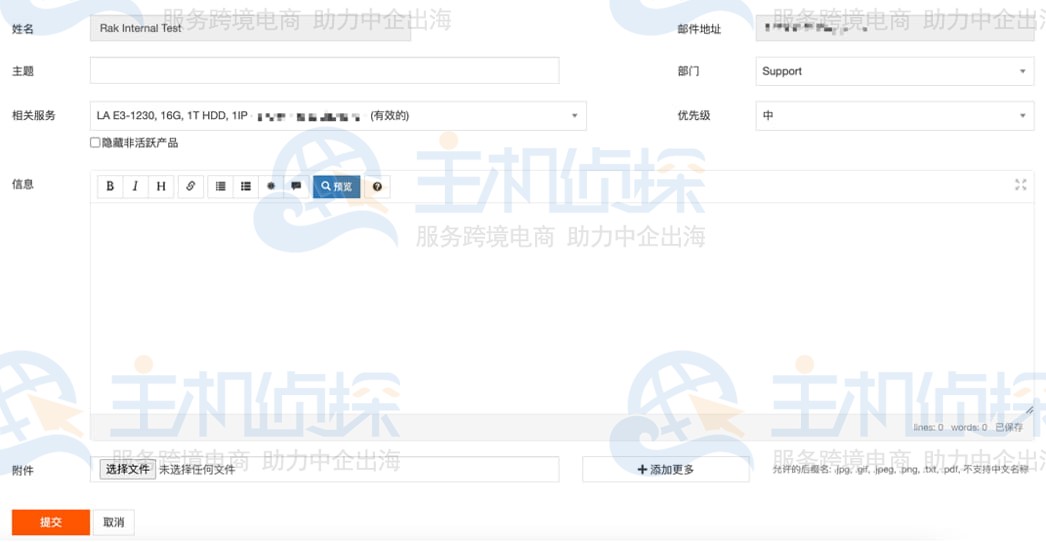Check the 隐藏非活跃产品 checkbox
1046x542 pixels.
[96, 143]
